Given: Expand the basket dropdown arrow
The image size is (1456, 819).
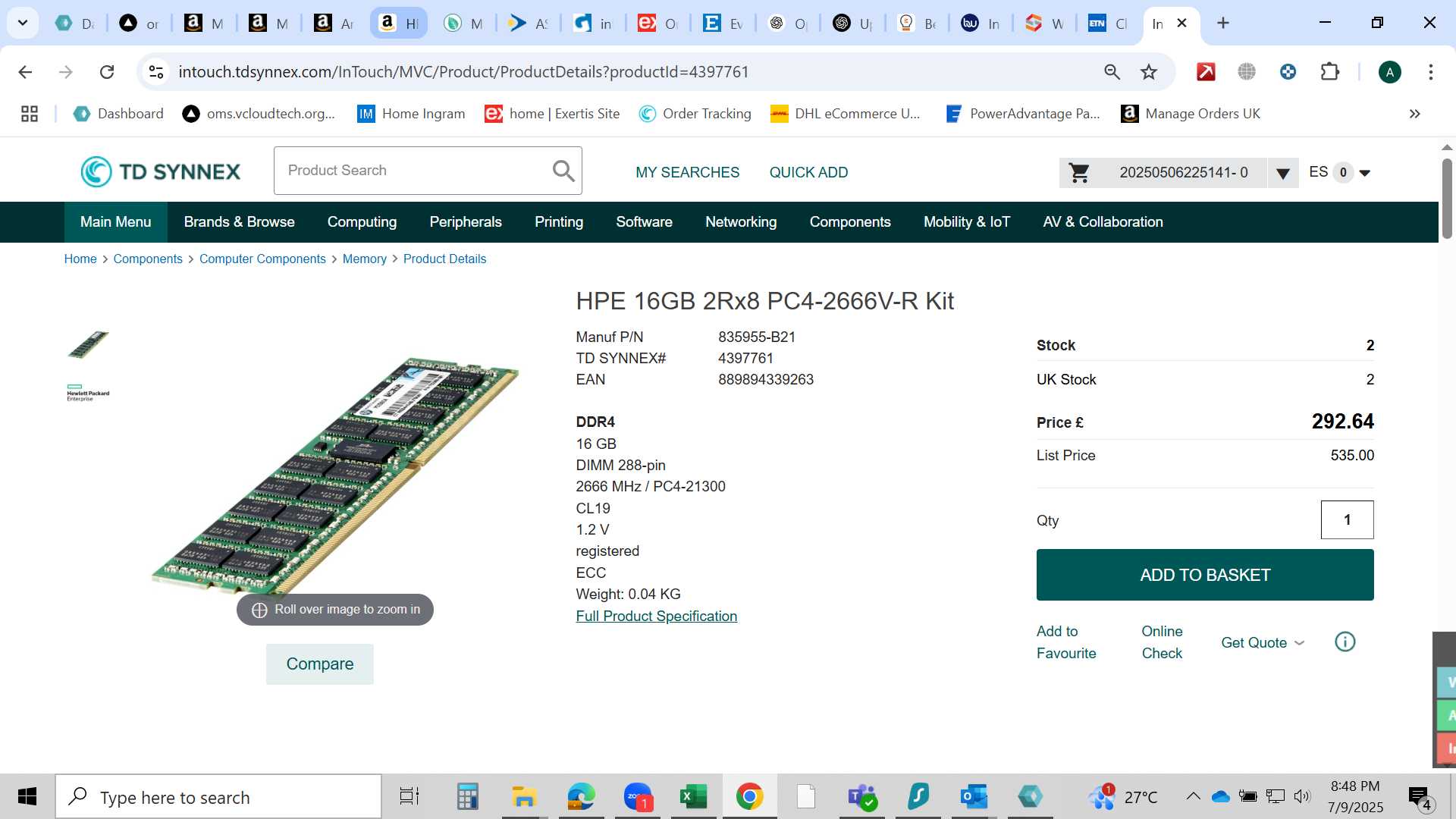Looking at the screenshot, I should click(x=1282, y=174).
